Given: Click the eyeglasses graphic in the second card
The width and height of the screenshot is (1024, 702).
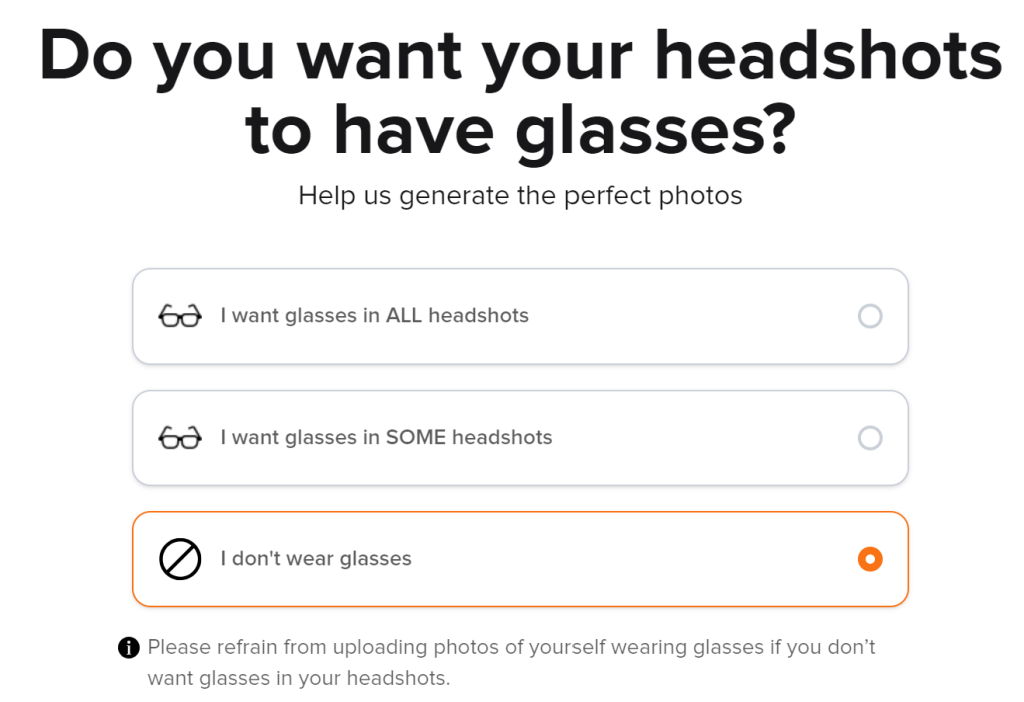Looking at the screenshot, I should (x=179, y=437).
